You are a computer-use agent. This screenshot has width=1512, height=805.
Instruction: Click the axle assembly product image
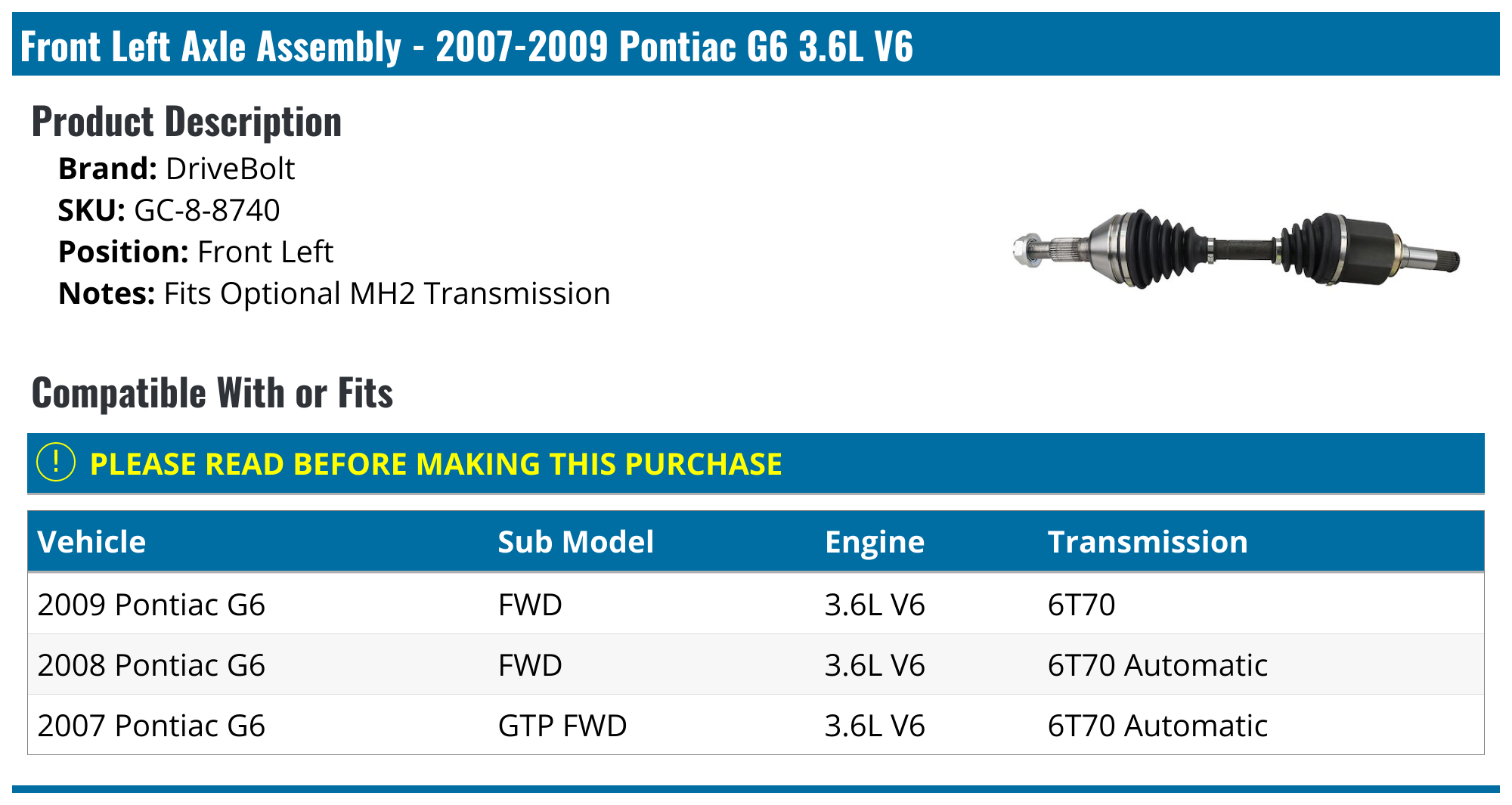[1235, 250]
